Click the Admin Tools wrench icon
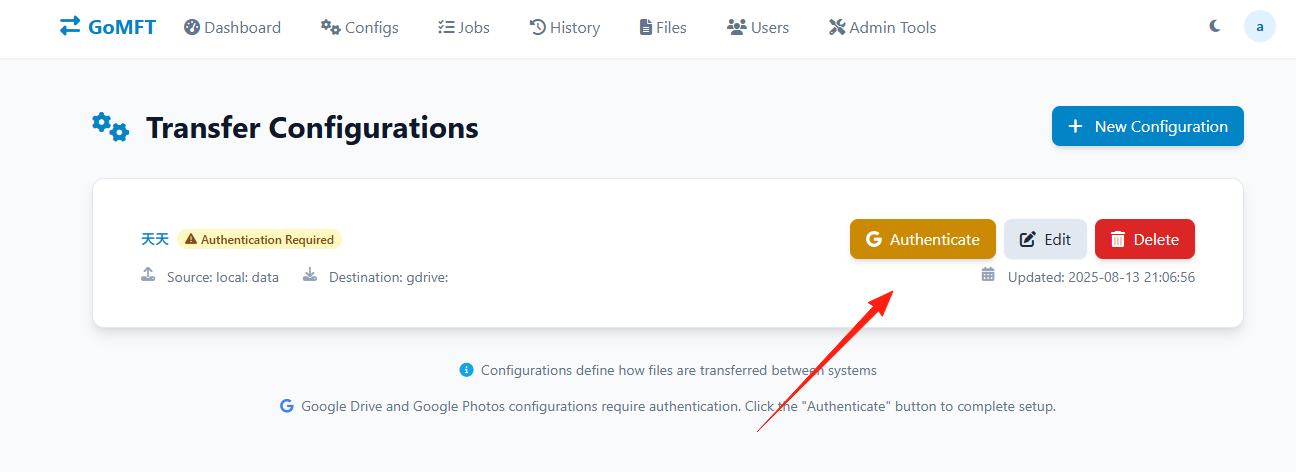Image resolution: width=1296 pixels, height=472 pixels. pyautogui.click(x=837, y=27)
